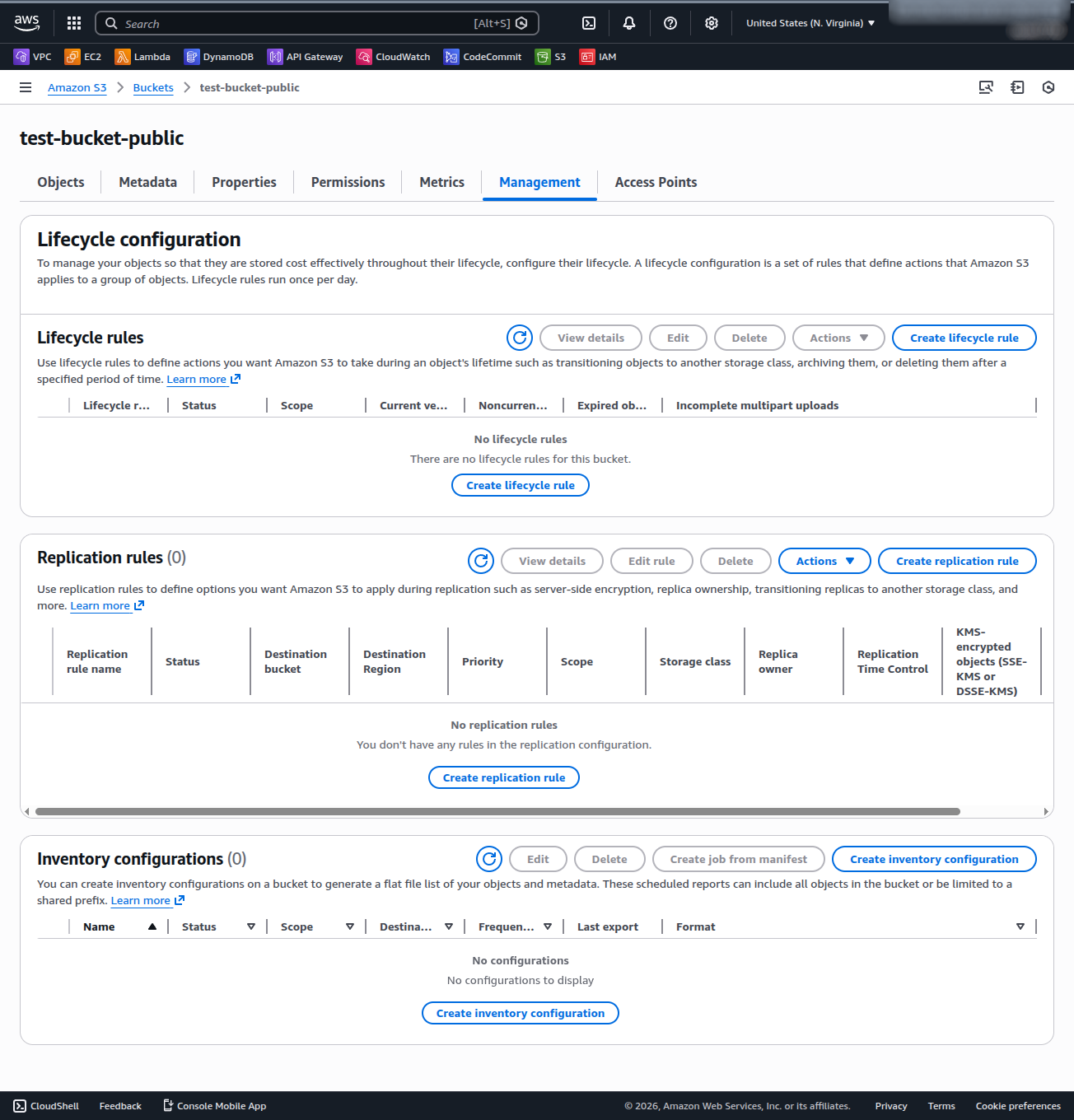Click Create inventory configuration in empty table
Image resolution: width=1074 pixels, height=1120 pixels.
(521, 1013)
